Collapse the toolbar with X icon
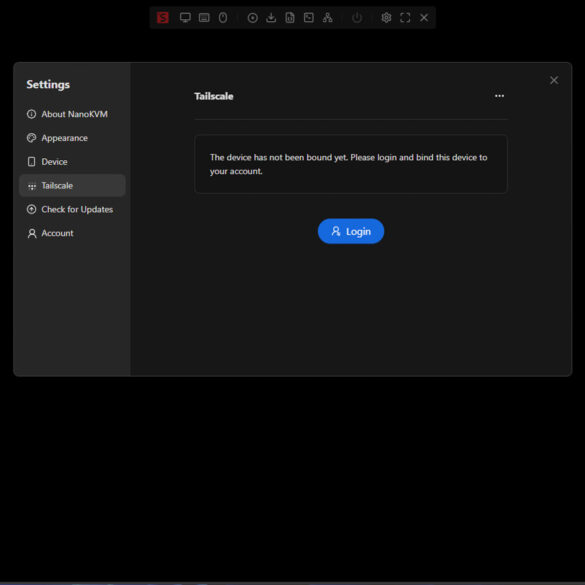Image resolution: width=585 pixels, height=585 pixels. coord(424,18)
